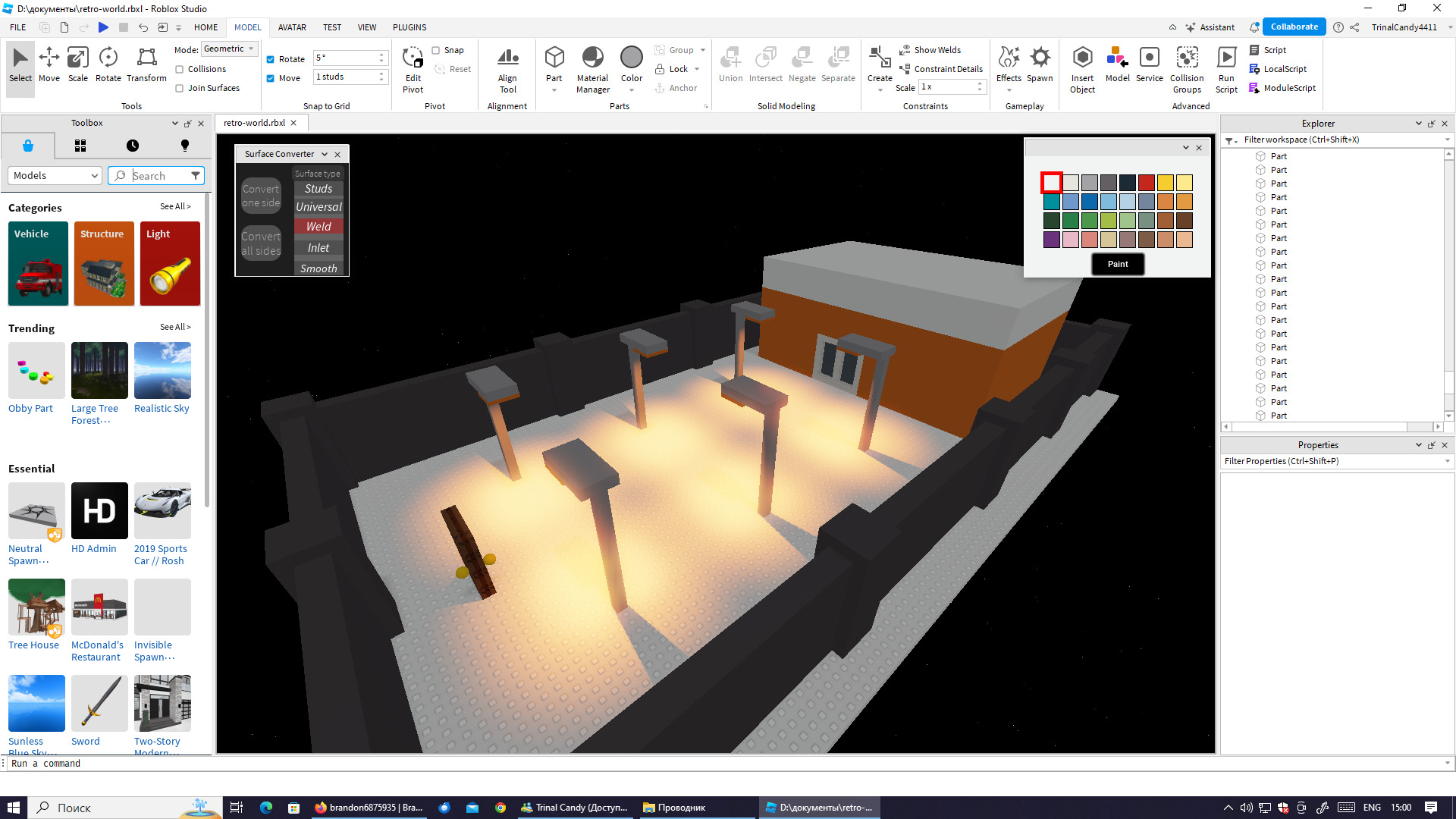Select the Scale tool
Screen dimensions: 1456x819
point(77,64)
